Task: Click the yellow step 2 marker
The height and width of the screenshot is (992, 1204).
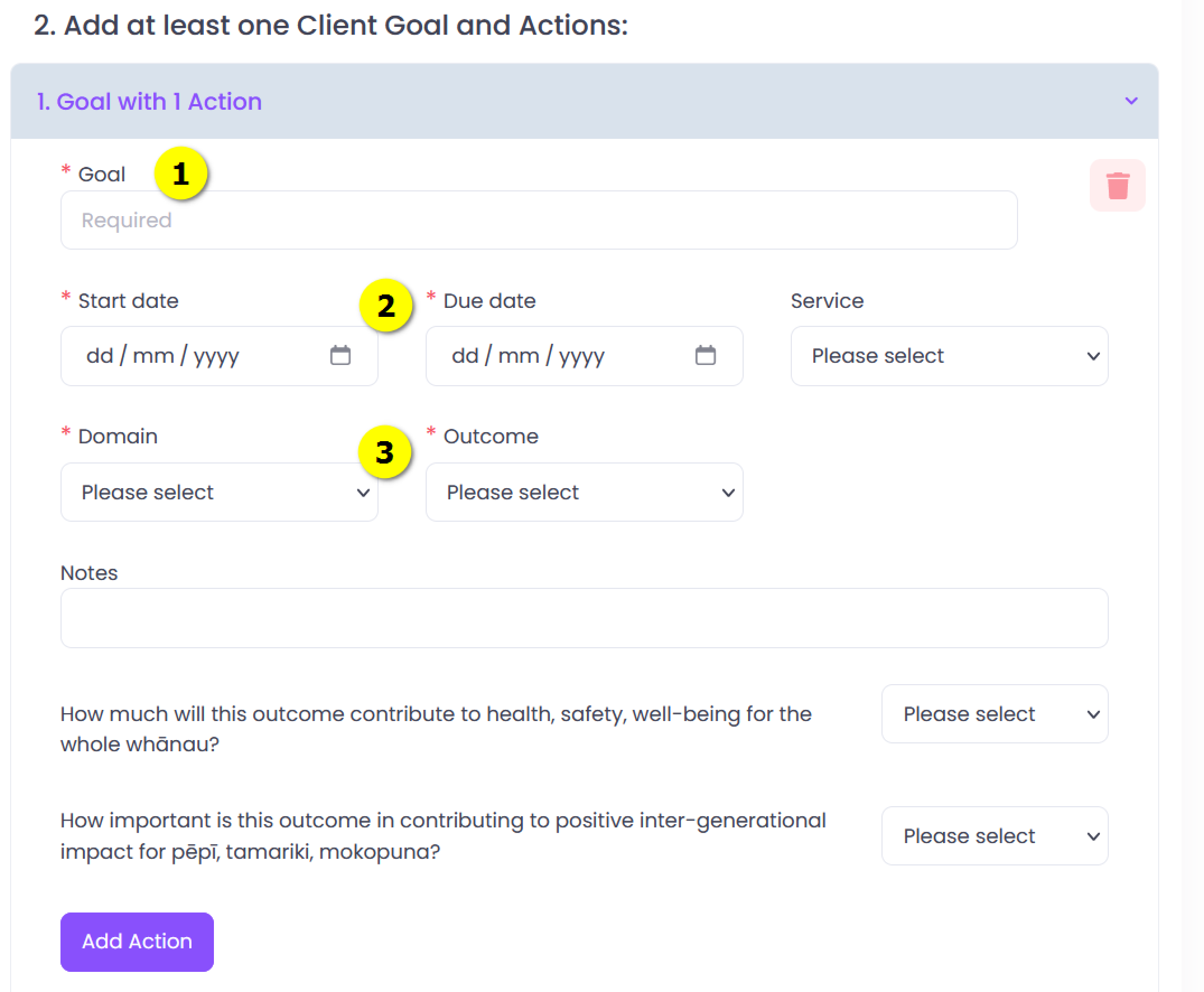Action: (386, 305)
